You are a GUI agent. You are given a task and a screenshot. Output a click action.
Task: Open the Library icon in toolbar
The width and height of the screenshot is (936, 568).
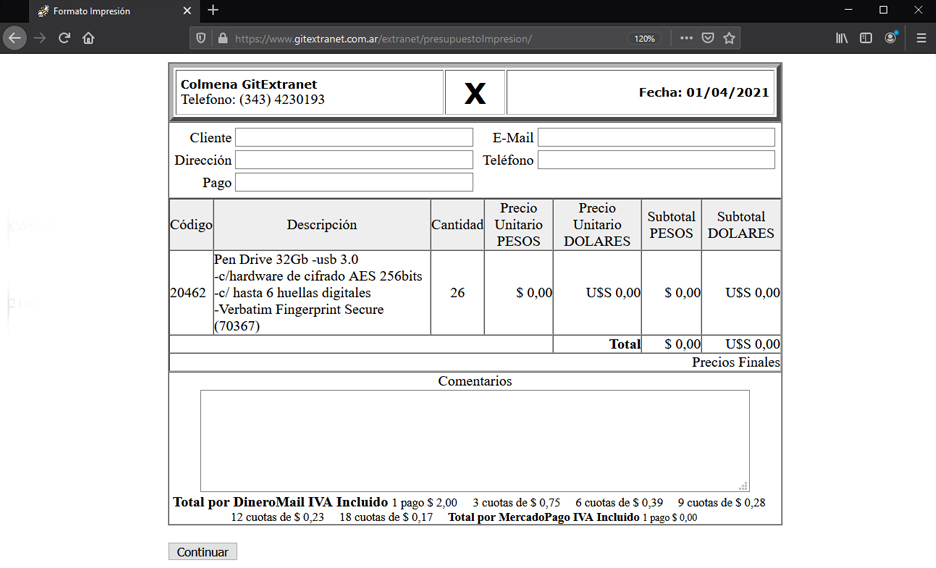[842, 38]
